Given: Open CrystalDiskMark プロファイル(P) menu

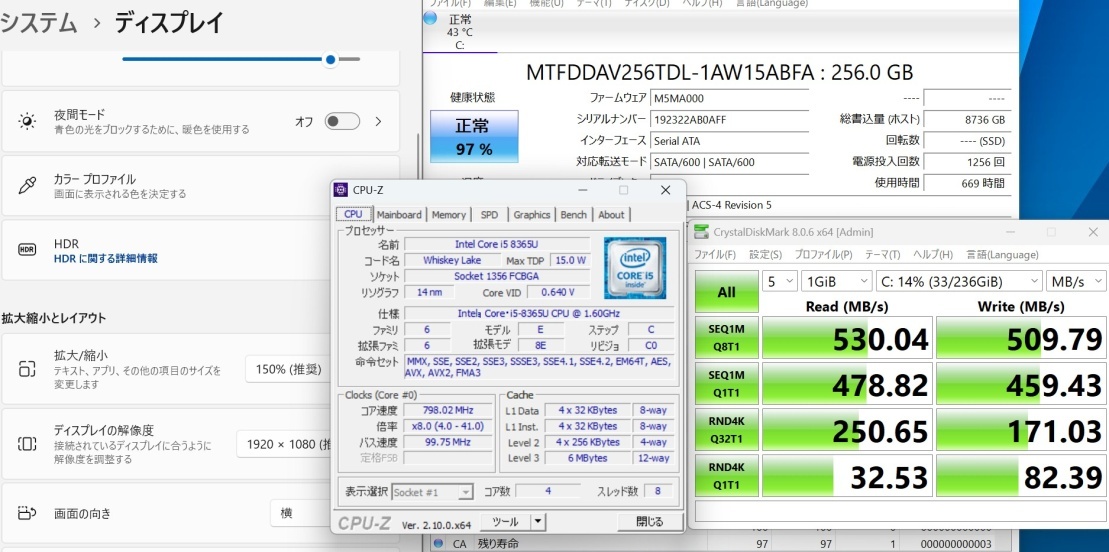Looking at the screenshot, I should click(x=823, y=255).
